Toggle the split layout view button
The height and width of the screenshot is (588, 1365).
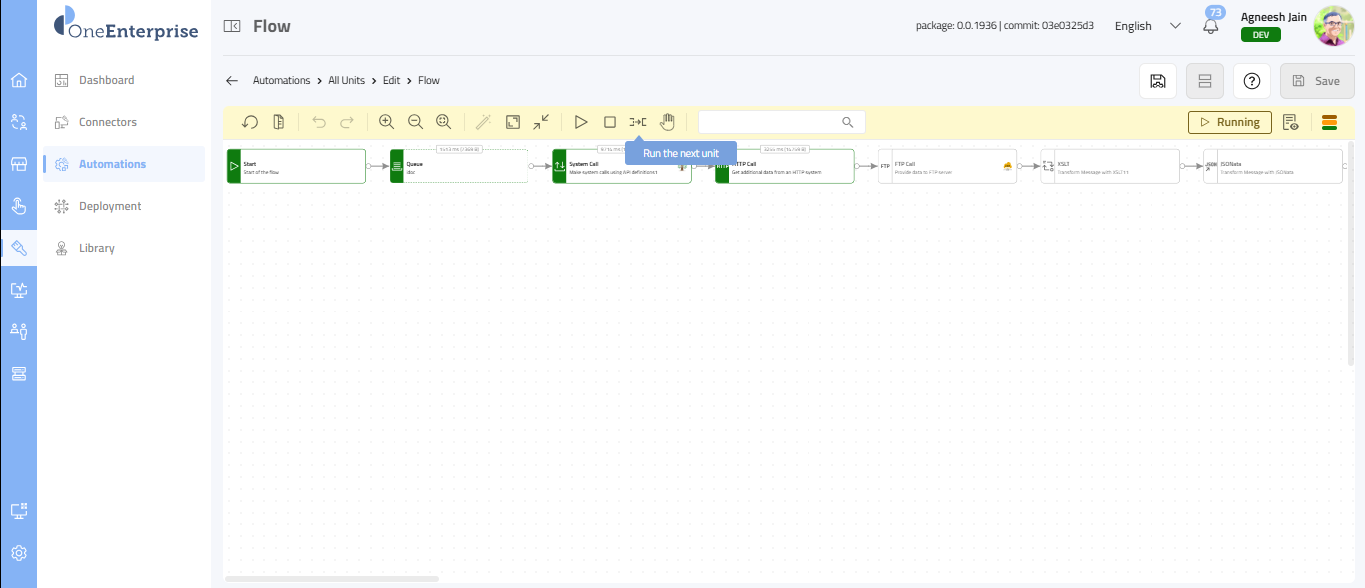[1204, 81]
